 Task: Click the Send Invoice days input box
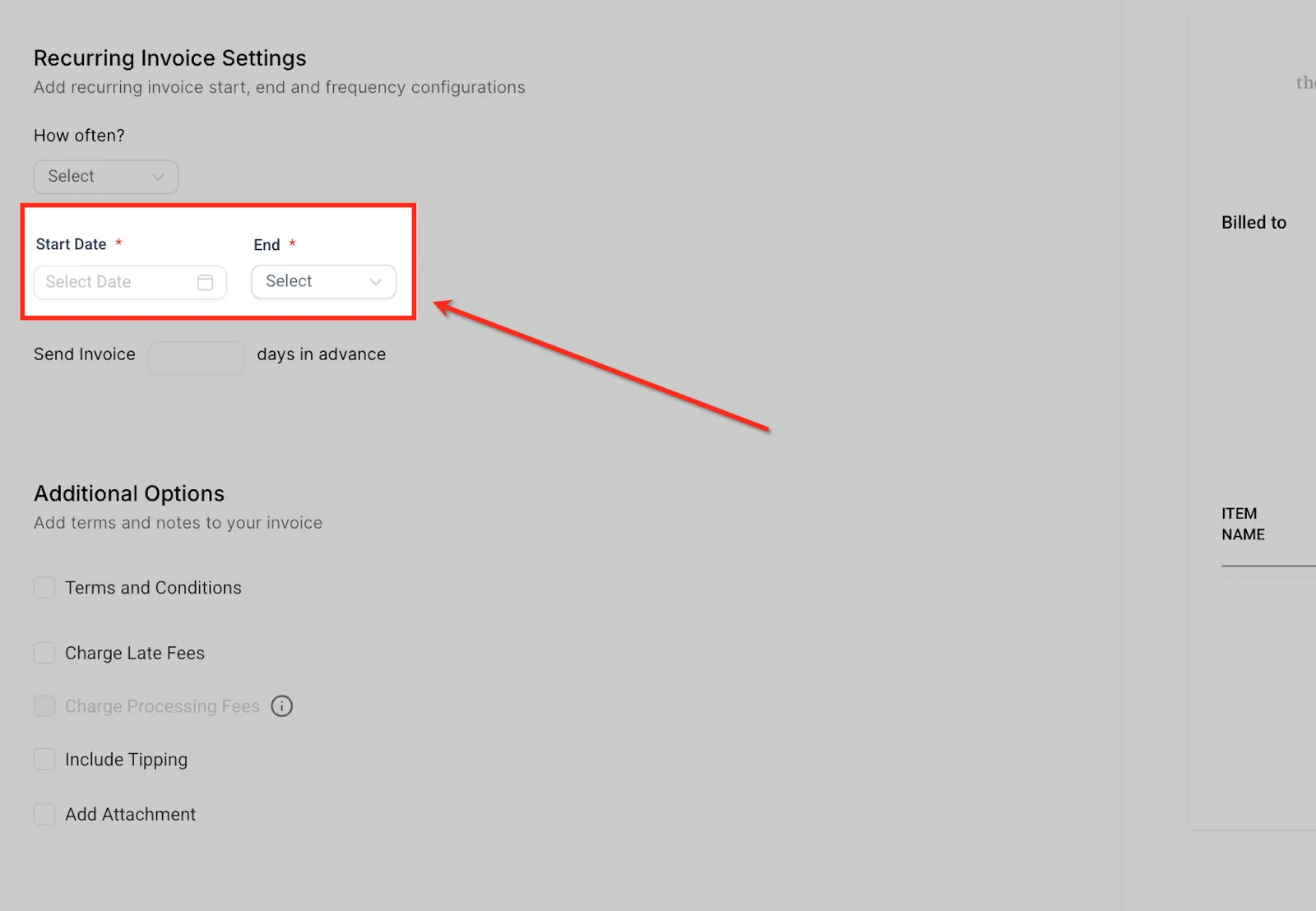[197, 358]
